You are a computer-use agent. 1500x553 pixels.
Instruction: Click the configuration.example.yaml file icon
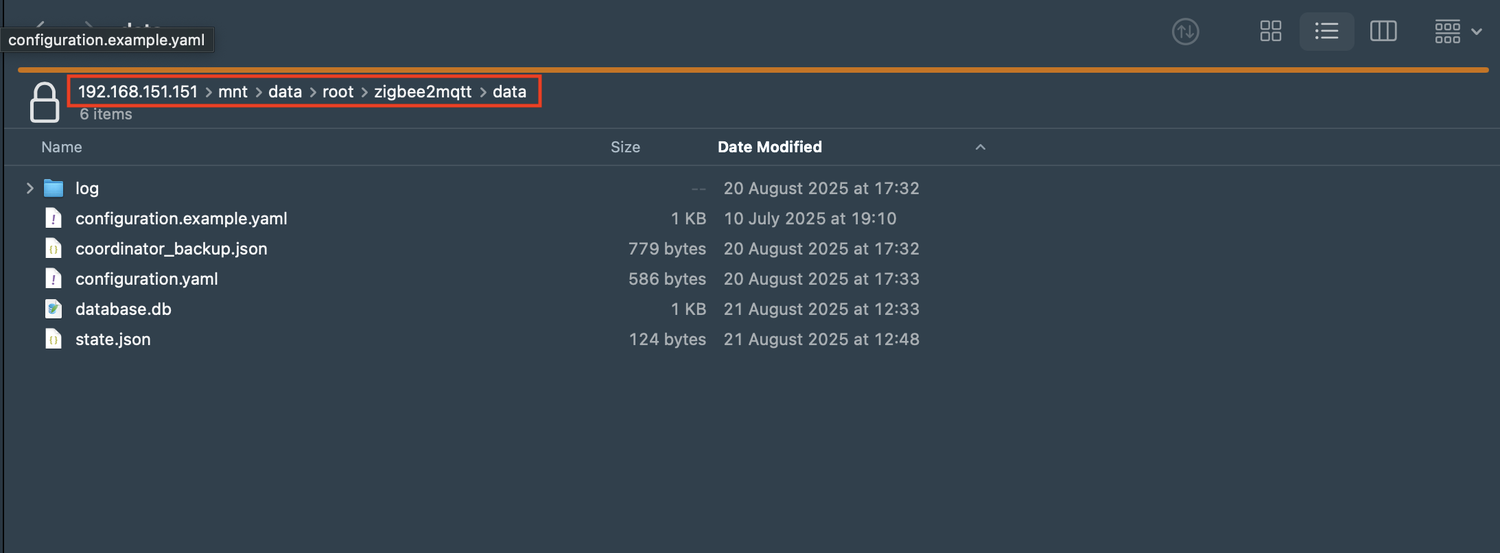pyautogui.click(x=54, y=218)
